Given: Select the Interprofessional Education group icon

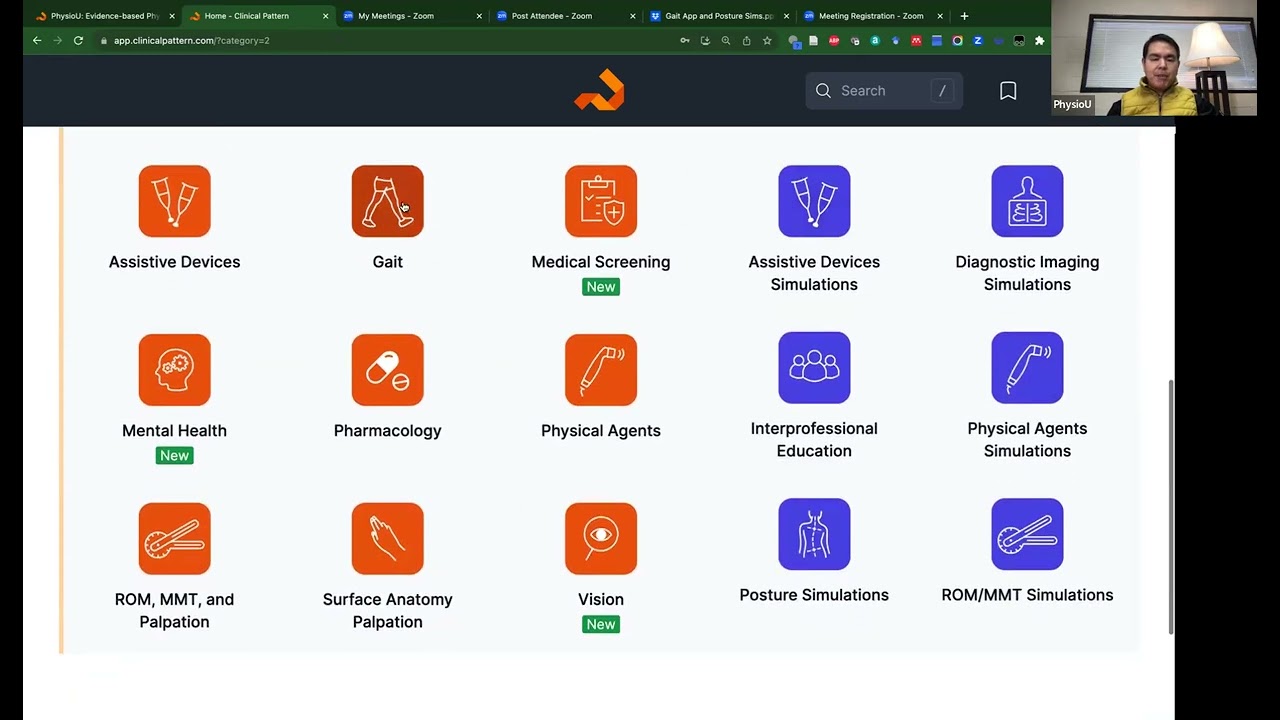Looking at the screenshot, I should pos(814,368).
